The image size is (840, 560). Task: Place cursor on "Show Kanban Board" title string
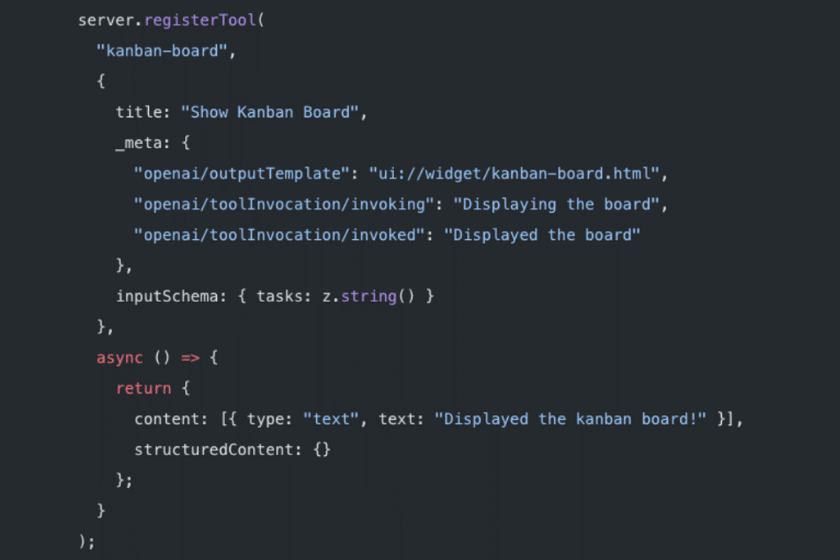(x=274, y=112)
